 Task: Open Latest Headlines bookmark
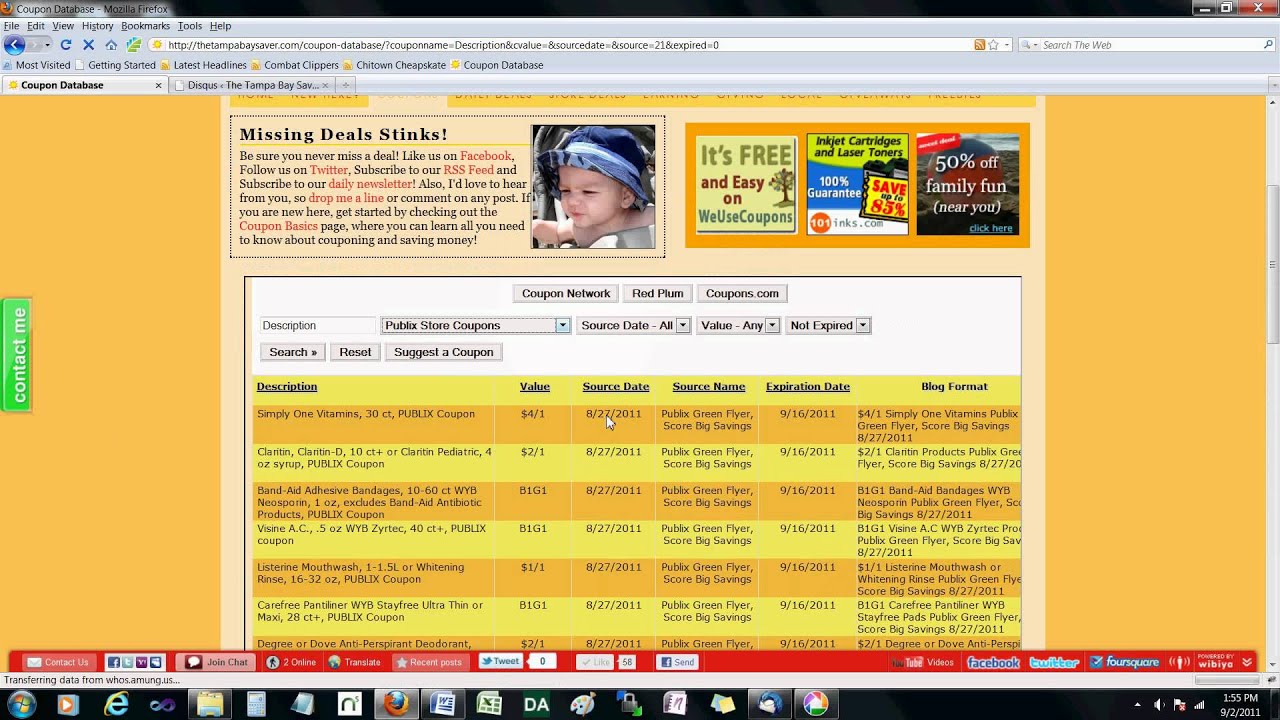point(203,65)
